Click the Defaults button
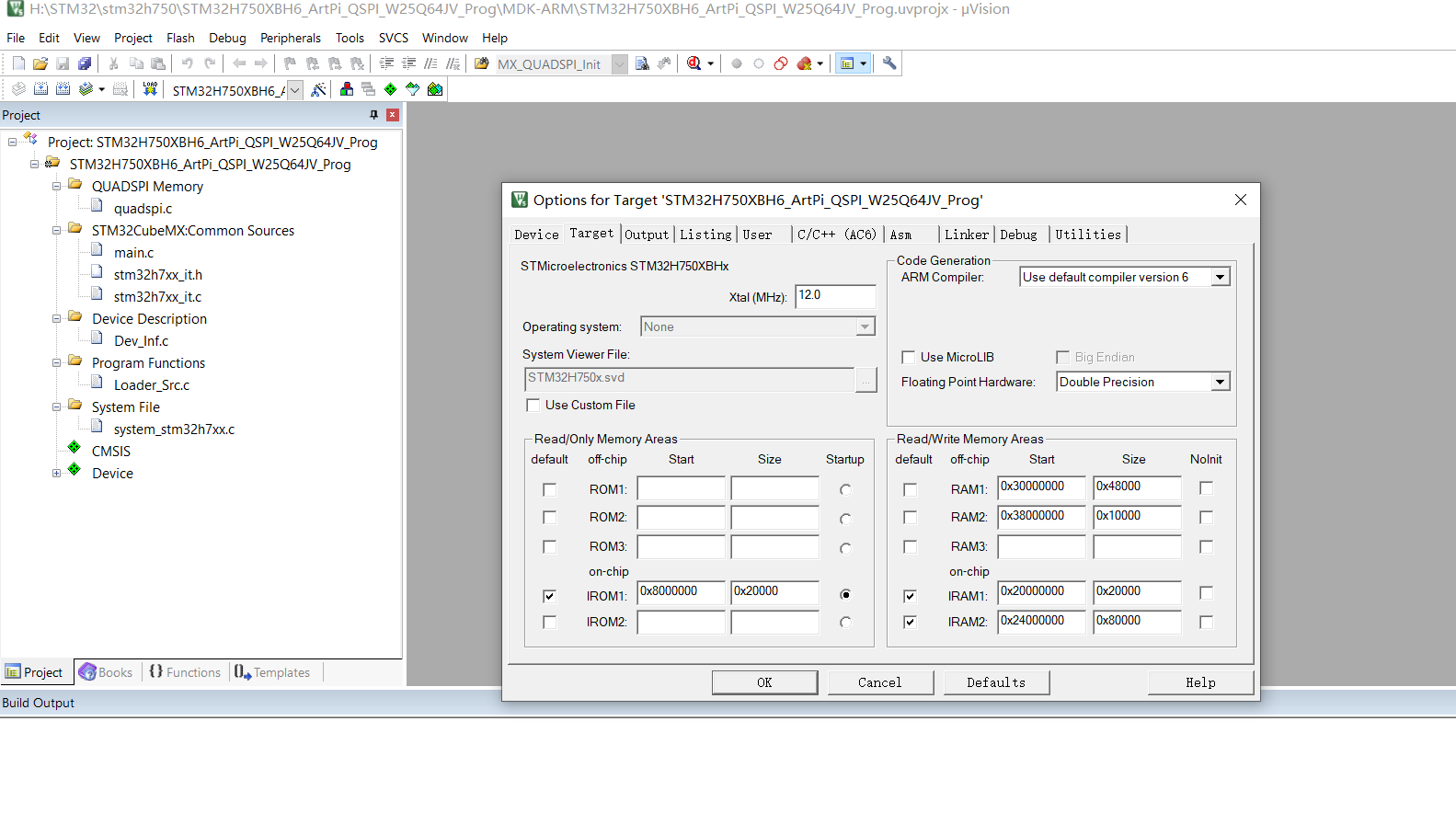Image resolution: width=1456 pixels, height=813 pixels. pos(996,682)
